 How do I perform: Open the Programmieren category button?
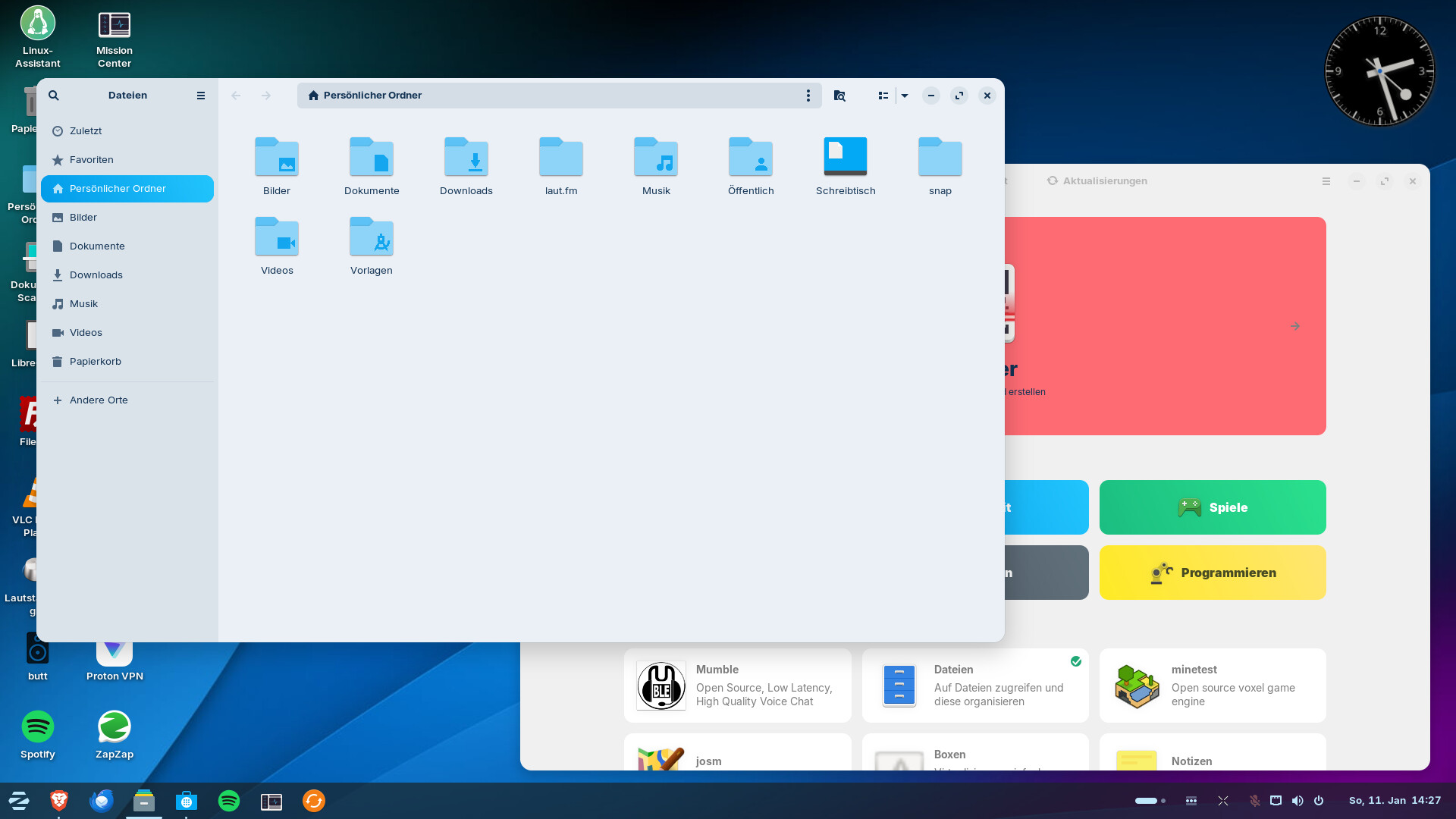[1213, 573]
